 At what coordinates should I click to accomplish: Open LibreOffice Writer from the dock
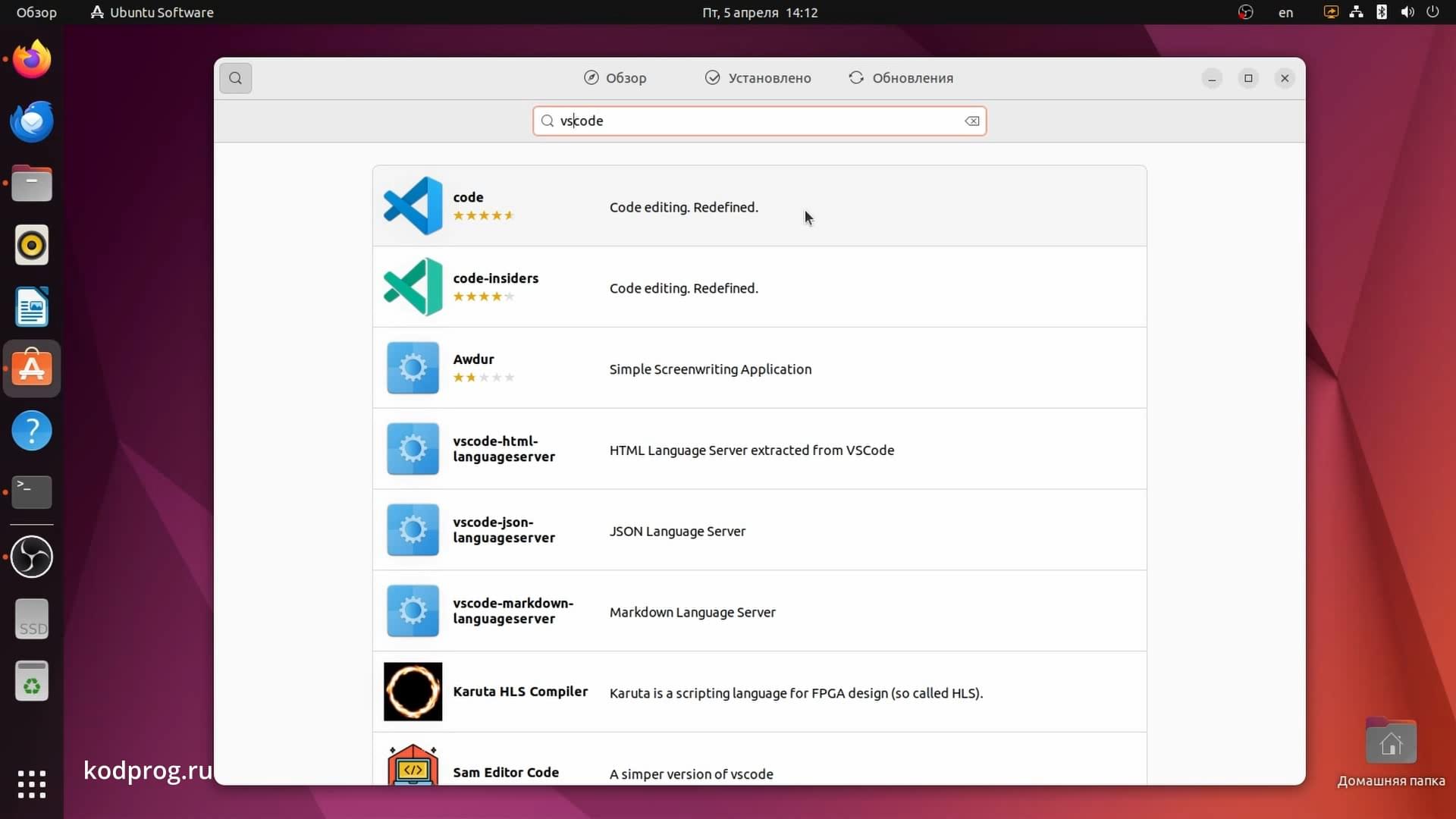[x=32, y=307]
